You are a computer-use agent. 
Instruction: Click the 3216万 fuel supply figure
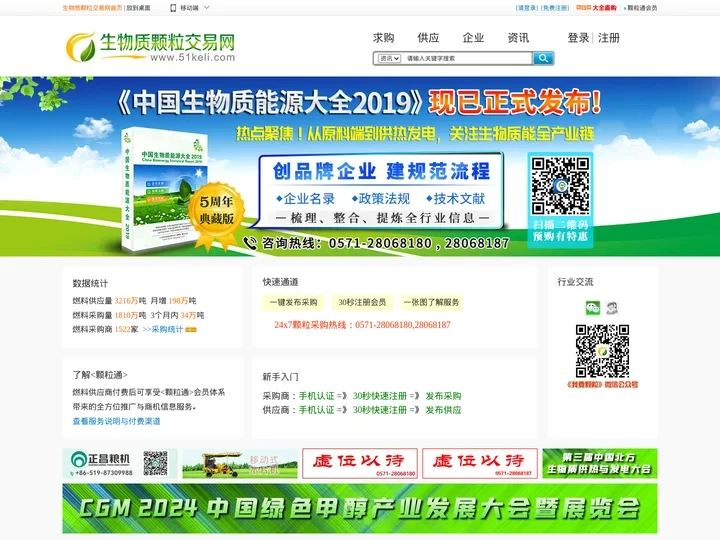(126, 301)
